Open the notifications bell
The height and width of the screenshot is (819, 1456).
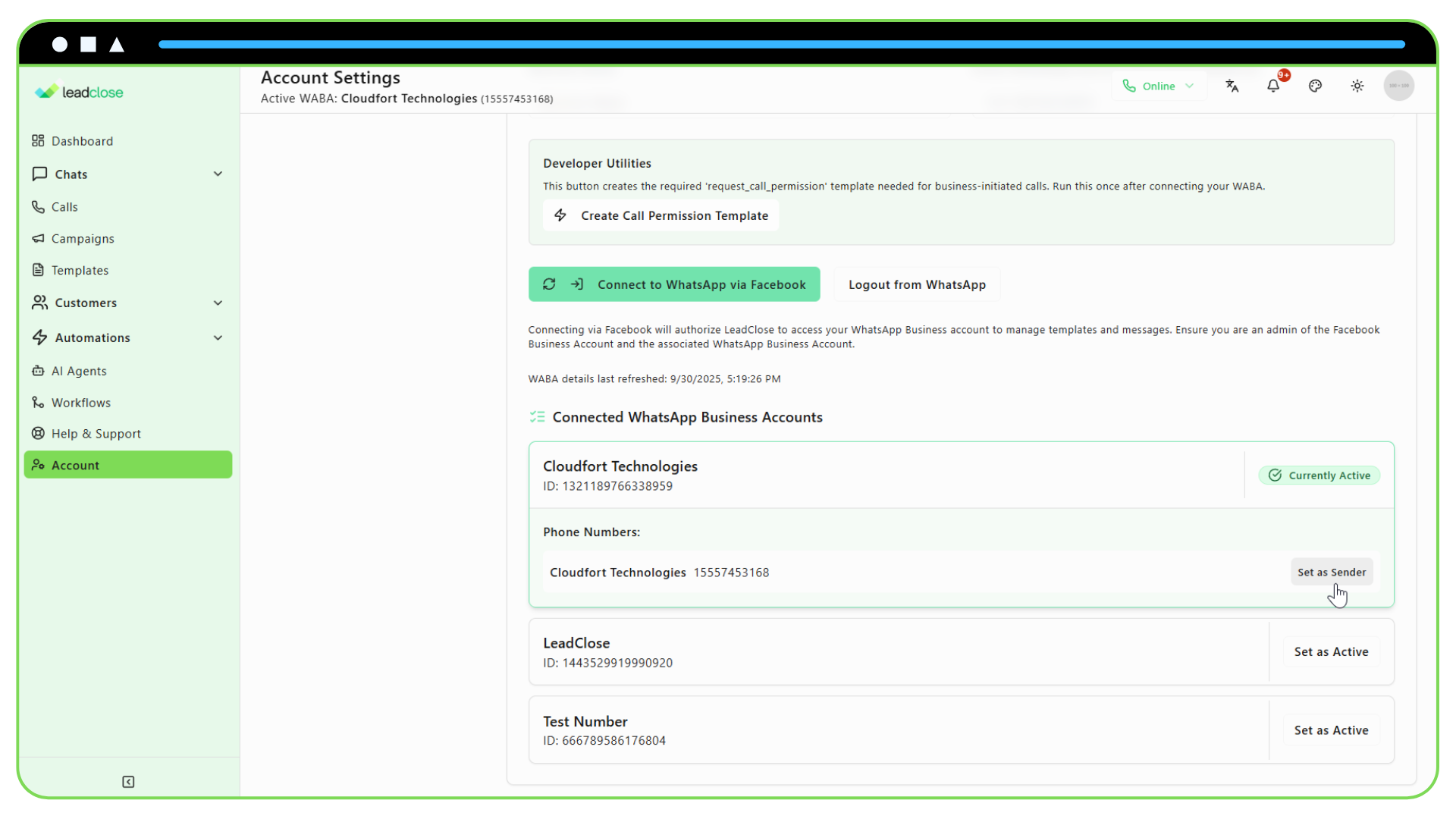(x=1273, y=86)
